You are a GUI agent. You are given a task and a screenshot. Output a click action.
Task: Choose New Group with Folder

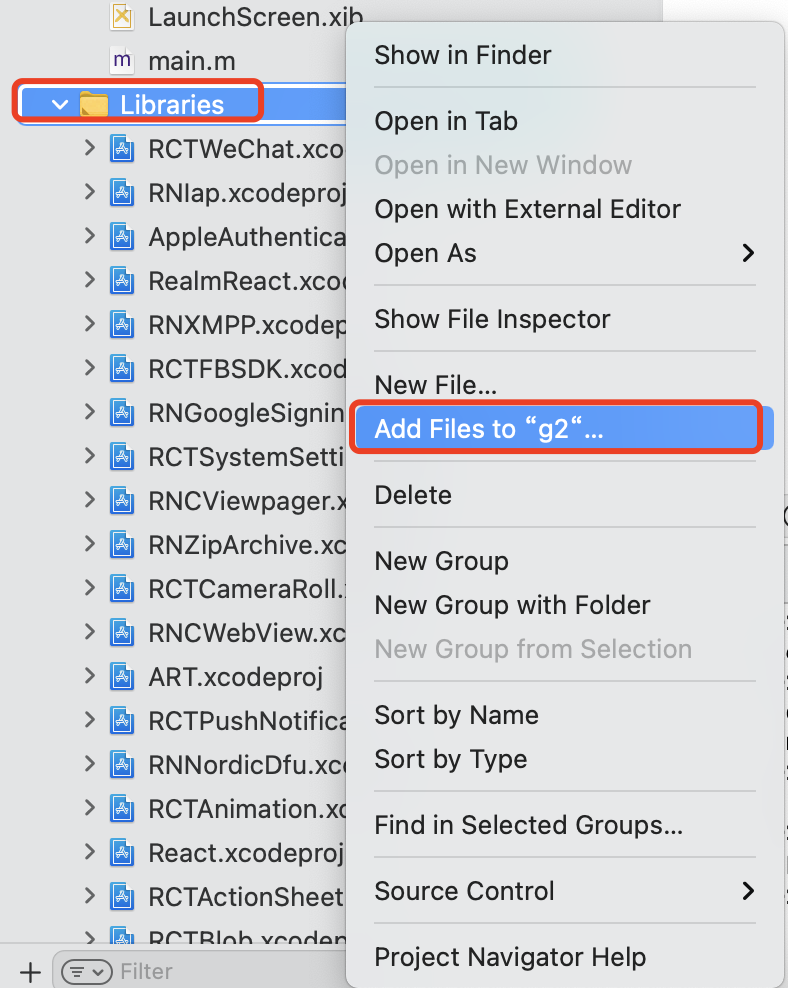[512, 605]
